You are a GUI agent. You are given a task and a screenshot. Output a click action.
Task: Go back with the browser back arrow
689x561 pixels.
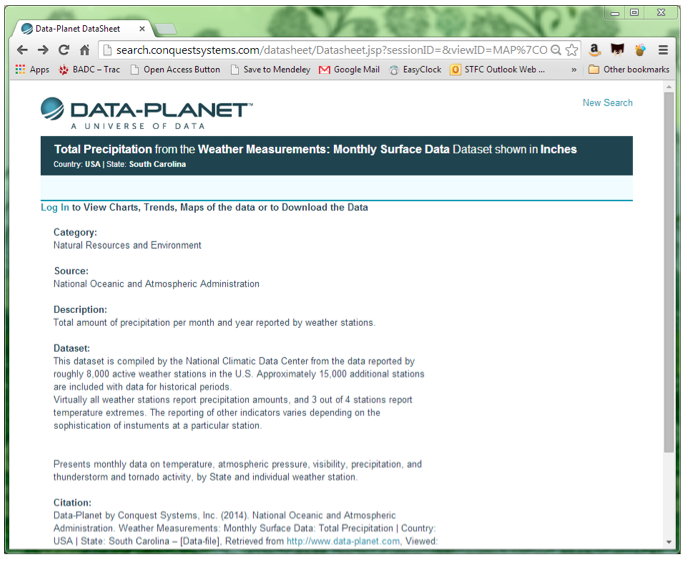pyautogui.click(x=22, y=50)
